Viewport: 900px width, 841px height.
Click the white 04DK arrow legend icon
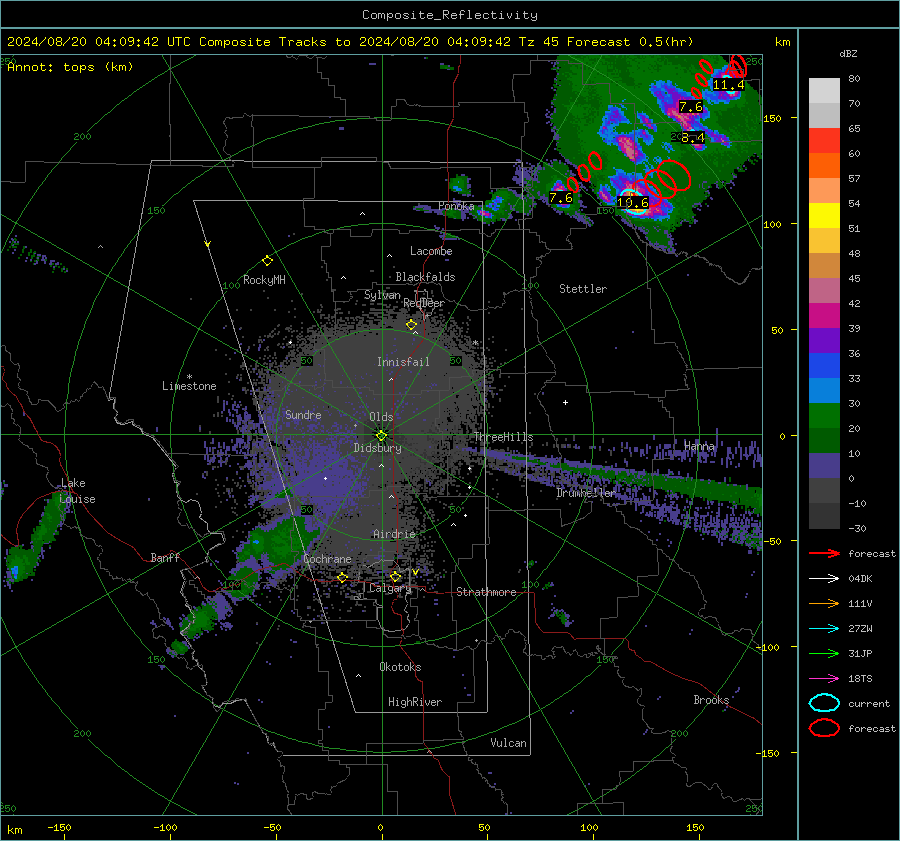pyautogui.click(x=824, y=579)
